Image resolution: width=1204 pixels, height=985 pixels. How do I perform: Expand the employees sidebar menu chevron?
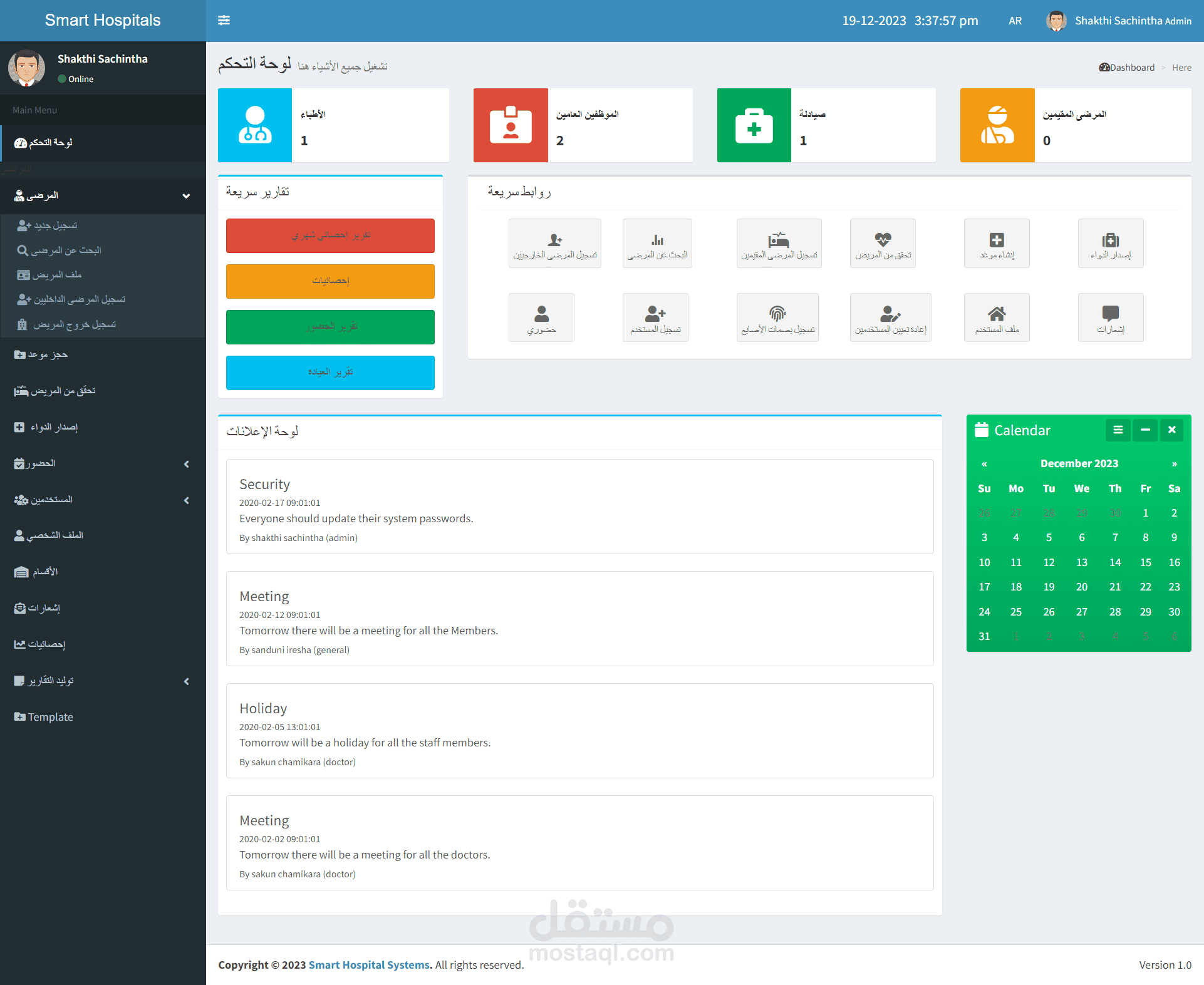pos(186,500)
